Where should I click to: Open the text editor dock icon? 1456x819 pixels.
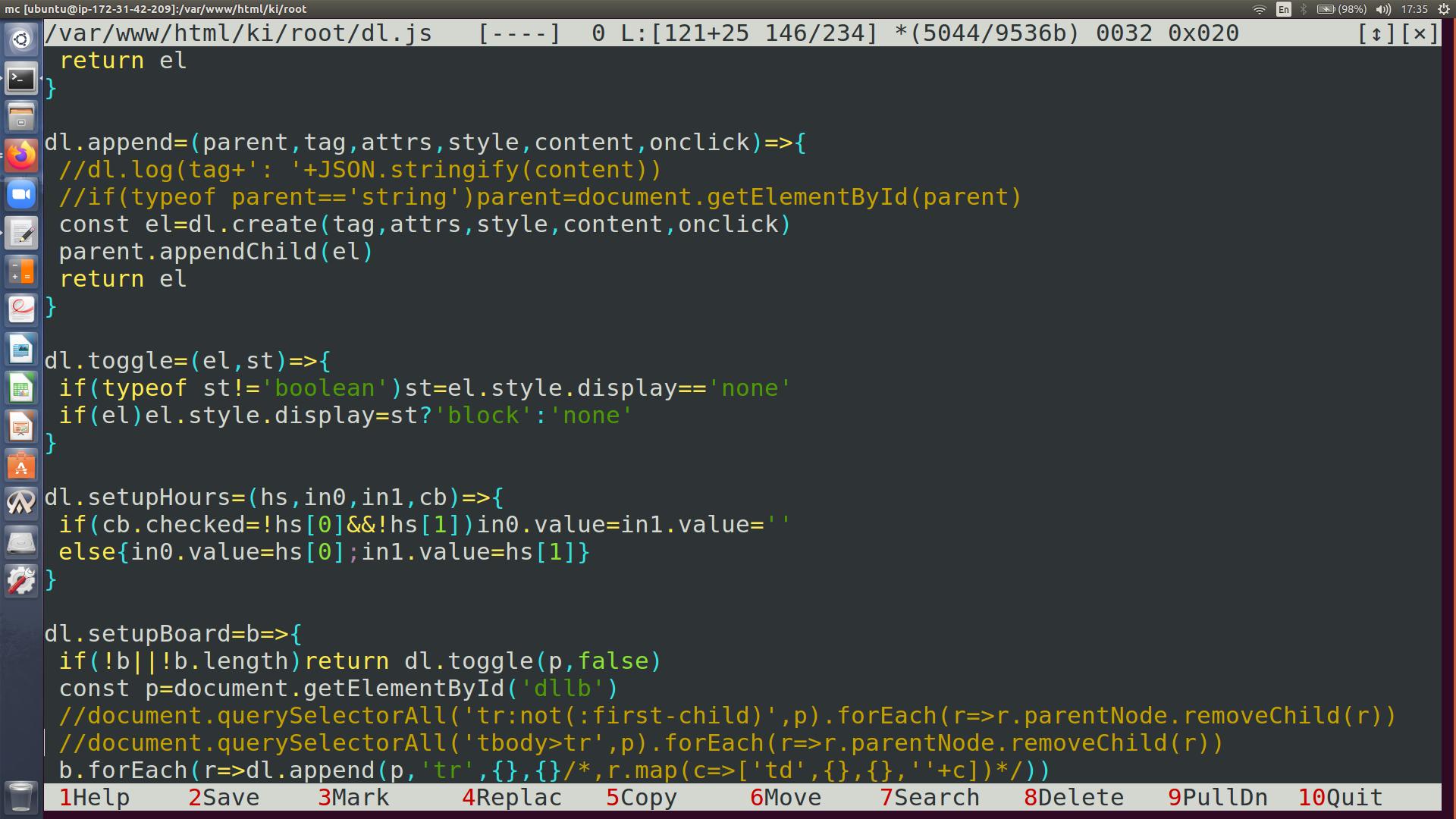21,233
